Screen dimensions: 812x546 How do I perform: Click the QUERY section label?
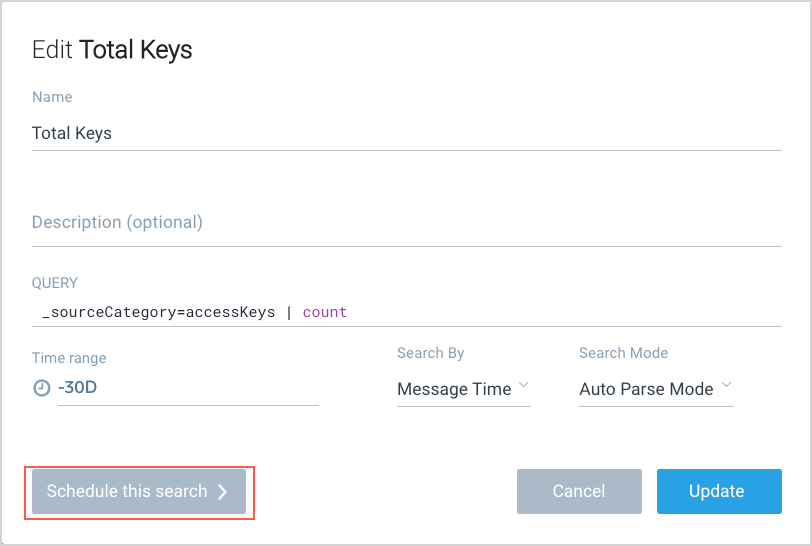coord(55,283)
